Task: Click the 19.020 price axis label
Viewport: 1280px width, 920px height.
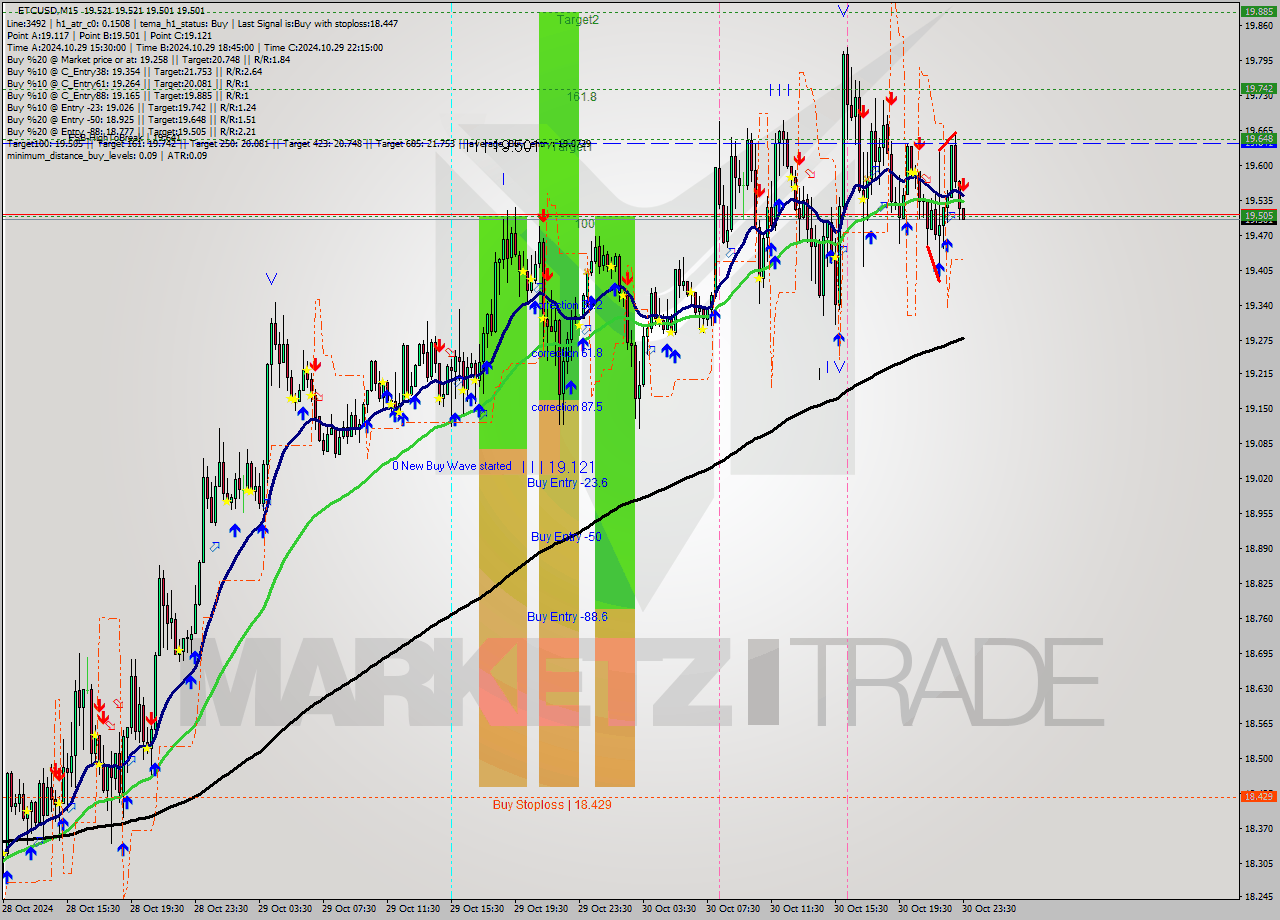Action: point(1258,478)
